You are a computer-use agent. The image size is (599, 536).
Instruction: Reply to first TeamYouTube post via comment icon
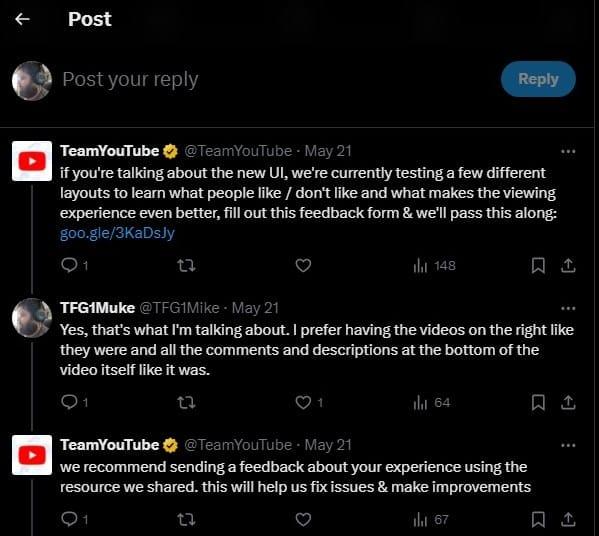pyautogui.click(x=69, y=265)
